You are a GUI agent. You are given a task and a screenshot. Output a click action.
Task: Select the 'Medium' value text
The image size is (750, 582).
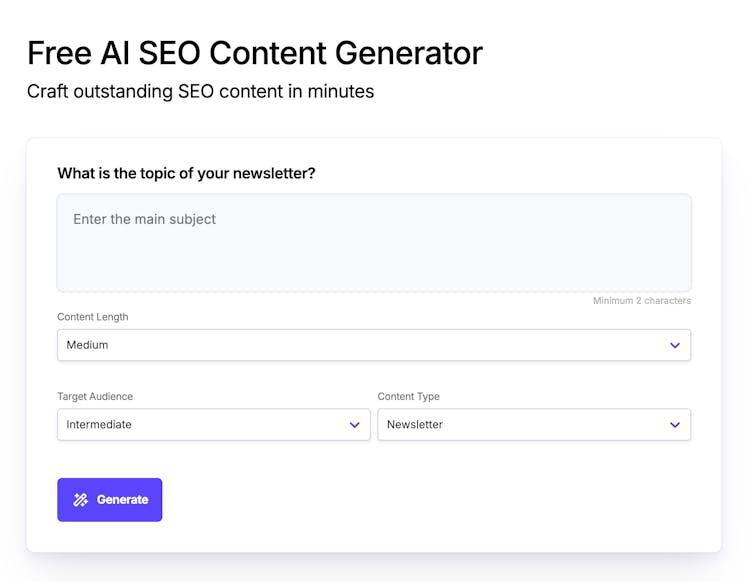coord(87,345)
